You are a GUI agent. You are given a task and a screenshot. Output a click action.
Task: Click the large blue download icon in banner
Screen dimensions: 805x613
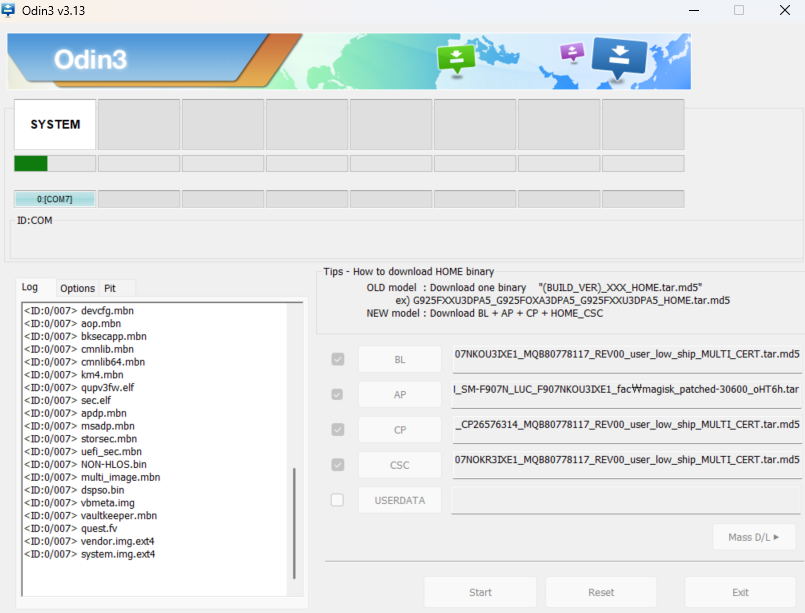point(619,59)
